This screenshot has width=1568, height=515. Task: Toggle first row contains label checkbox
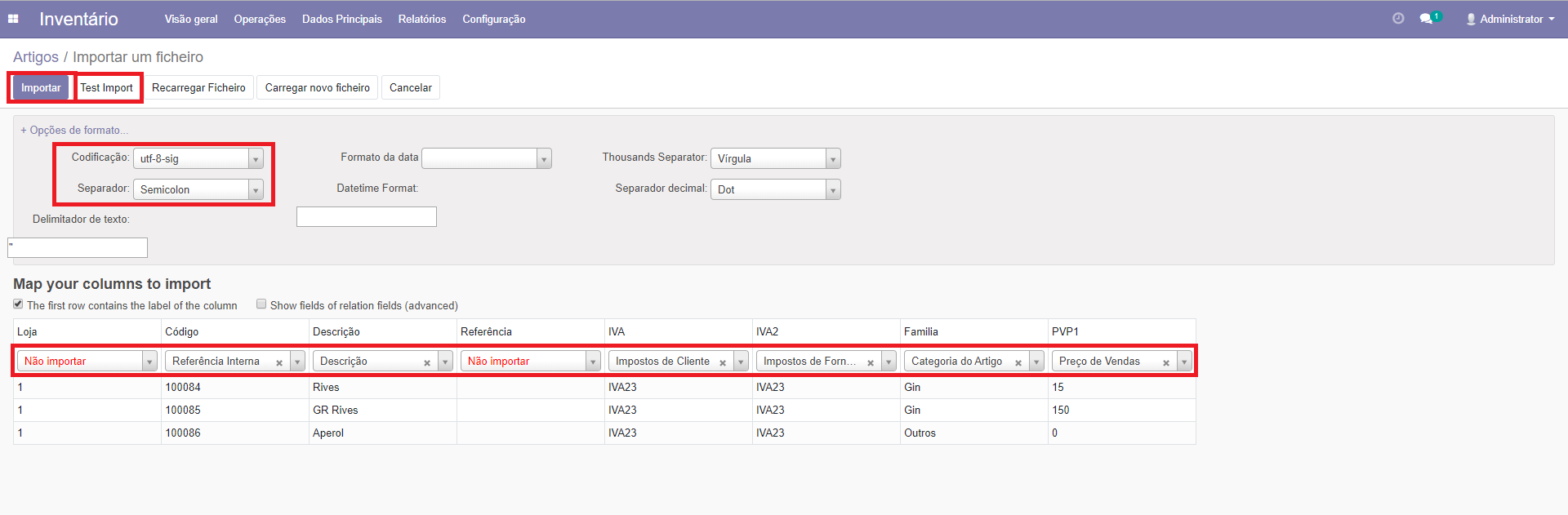18,304
